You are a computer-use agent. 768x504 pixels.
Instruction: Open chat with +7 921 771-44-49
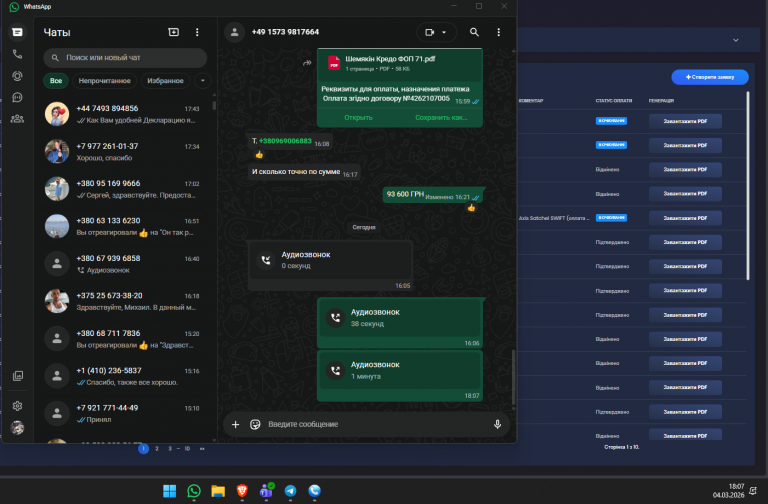(x=125, y=413)
